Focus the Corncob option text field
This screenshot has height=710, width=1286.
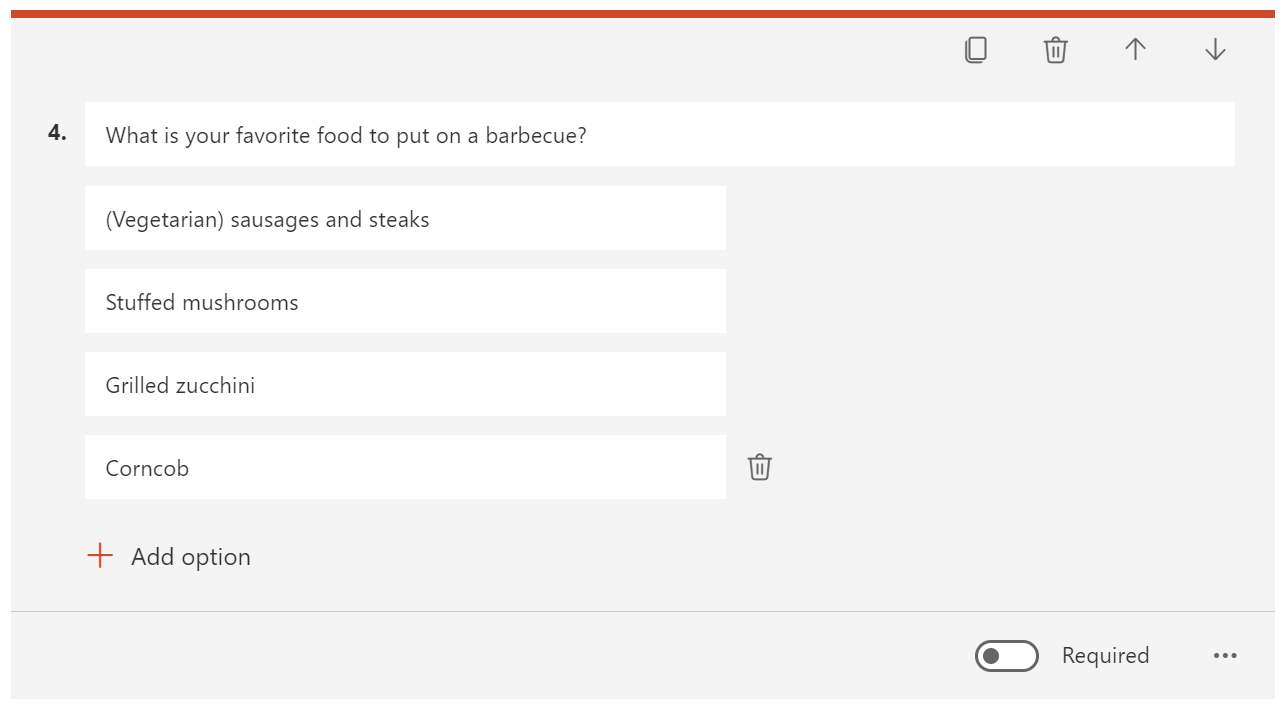pyautogui.click(x=405, y=467)
